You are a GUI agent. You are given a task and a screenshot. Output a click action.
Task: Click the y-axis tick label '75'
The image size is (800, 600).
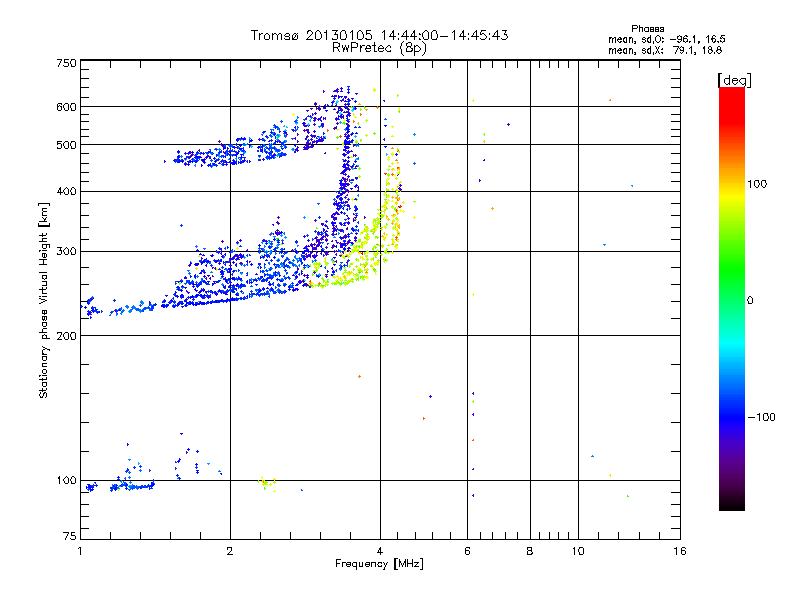click(70, 536)
